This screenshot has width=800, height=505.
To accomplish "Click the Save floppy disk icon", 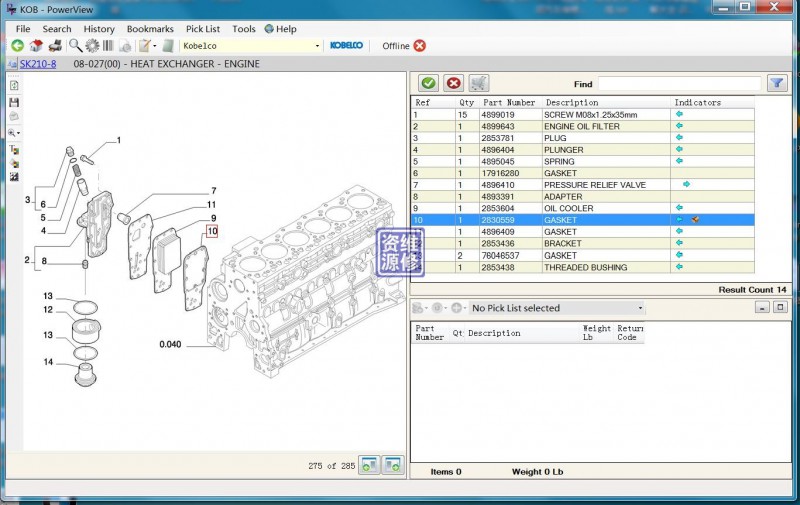I will click(x=14, y=102).
